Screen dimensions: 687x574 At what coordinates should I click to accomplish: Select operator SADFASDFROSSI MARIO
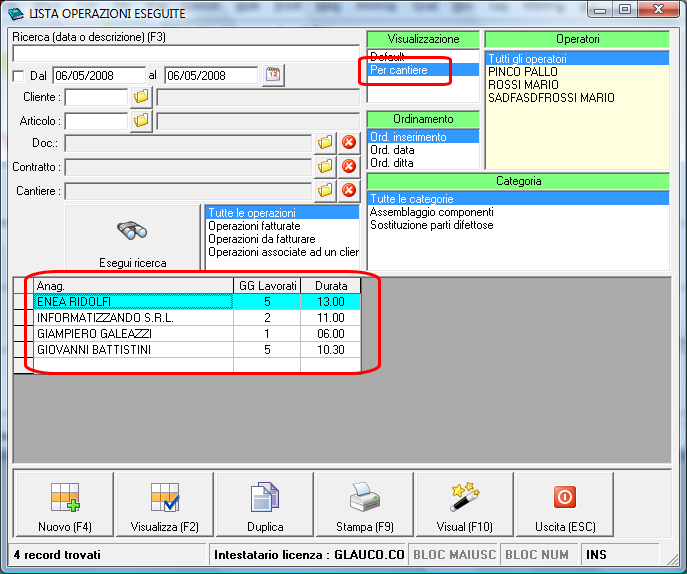click(x=577, y=98)
